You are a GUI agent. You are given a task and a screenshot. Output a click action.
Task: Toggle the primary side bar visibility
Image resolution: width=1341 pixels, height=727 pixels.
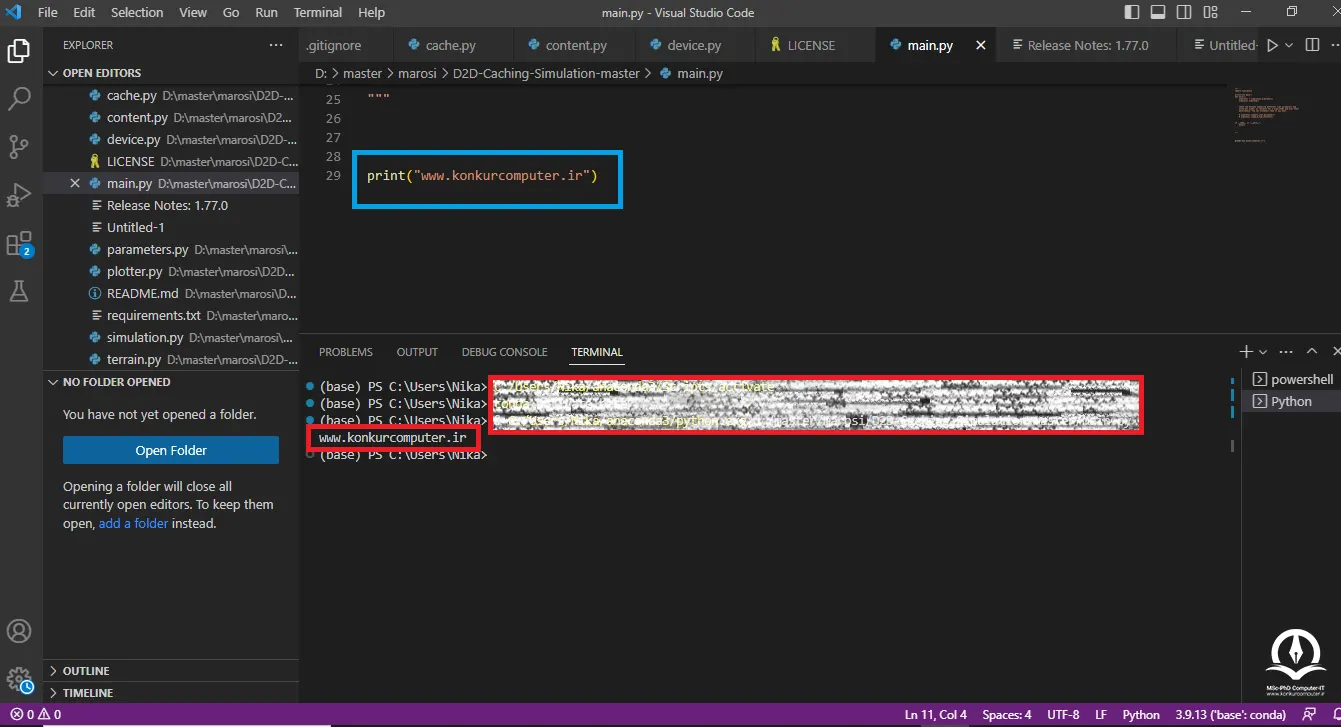tap(1132, 13)
